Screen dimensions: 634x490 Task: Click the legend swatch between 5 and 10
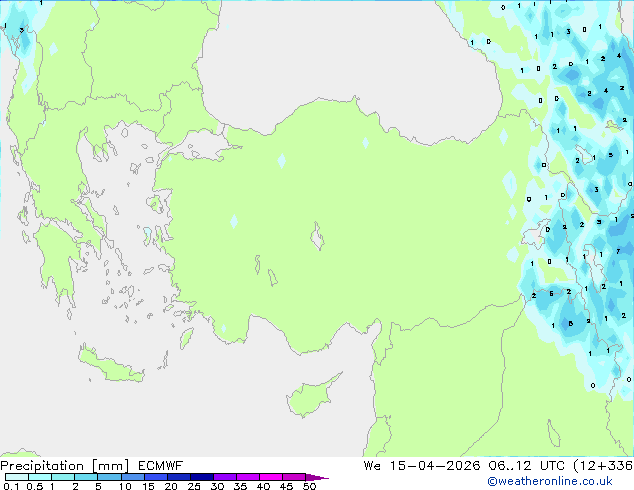click(x=109, y=477)
